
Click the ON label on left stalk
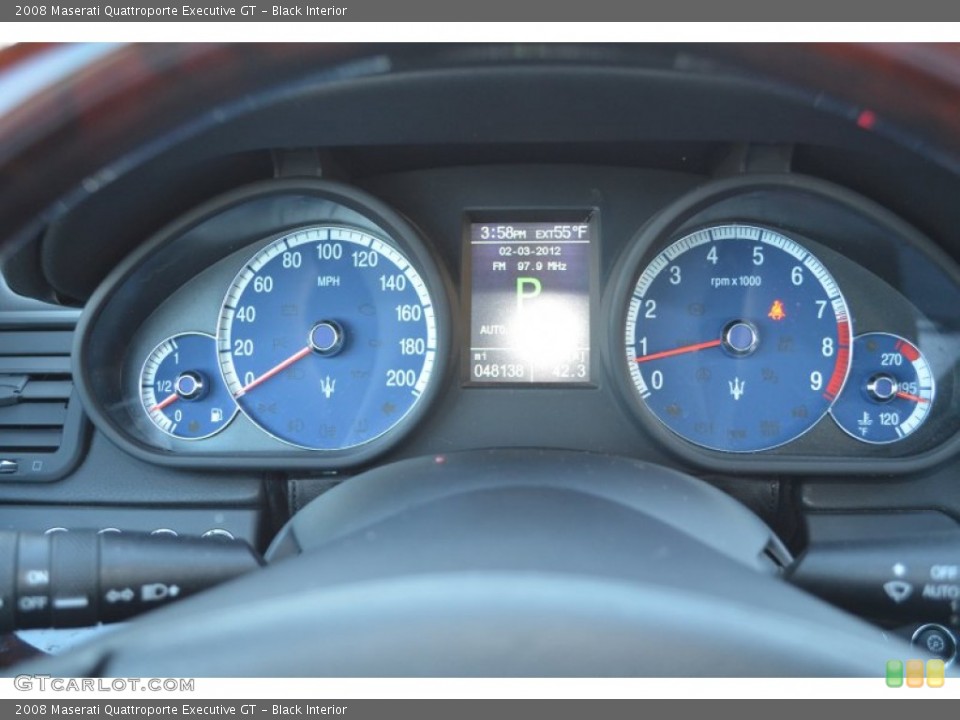pos(36,577)
